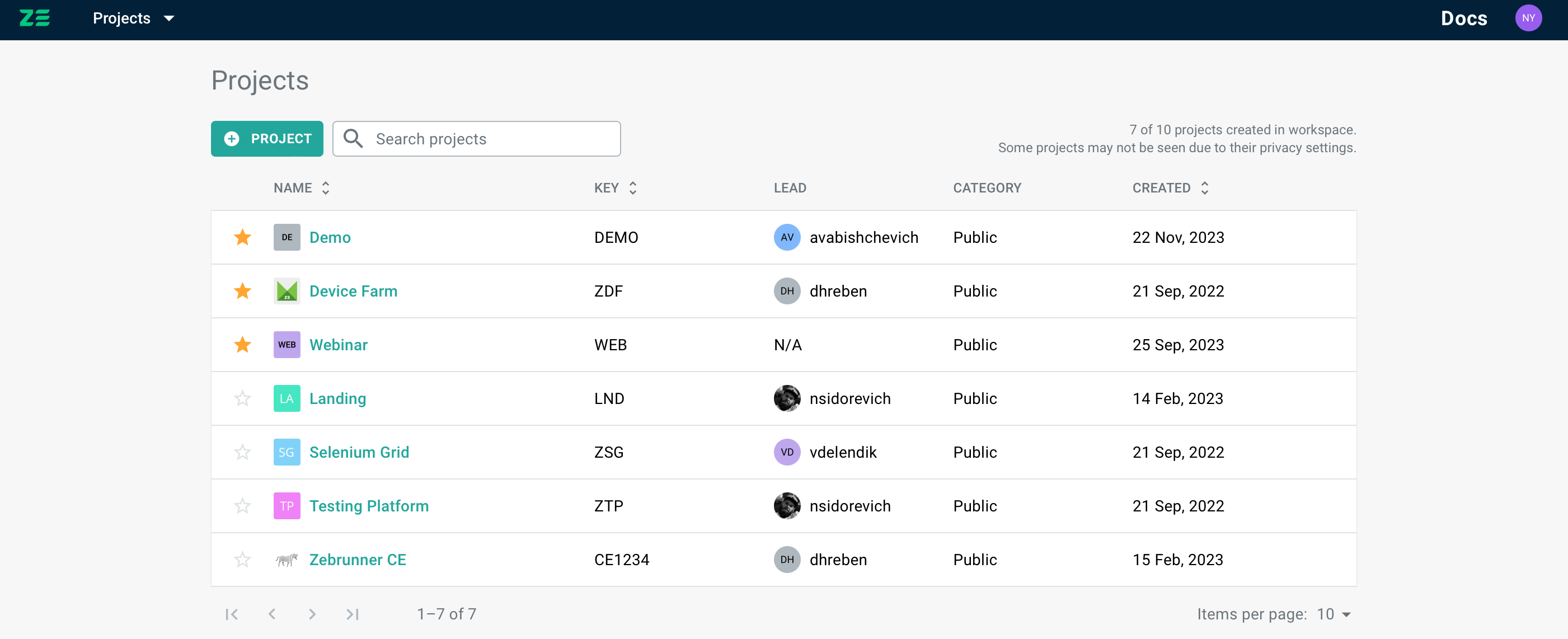Image resolution: width=1568 pixels, height=639 pixels.
Task: Click the date 25 Sep, 2023
Action: tap(1178, 345)
